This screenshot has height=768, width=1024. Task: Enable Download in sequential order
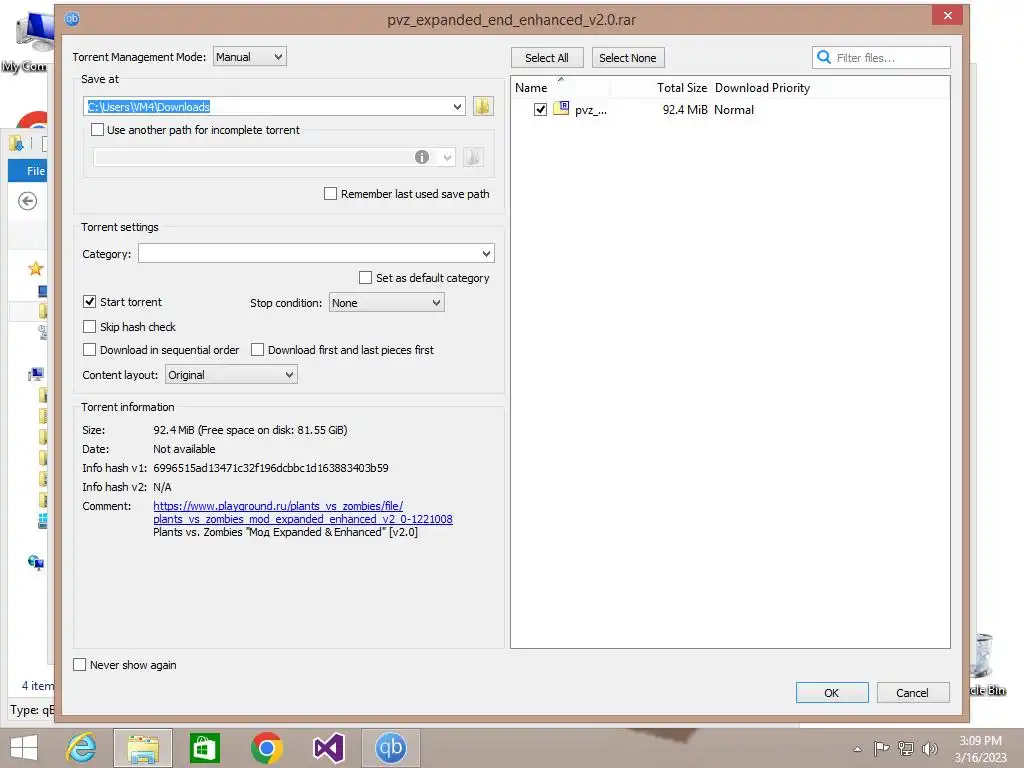tap(89, 349)
